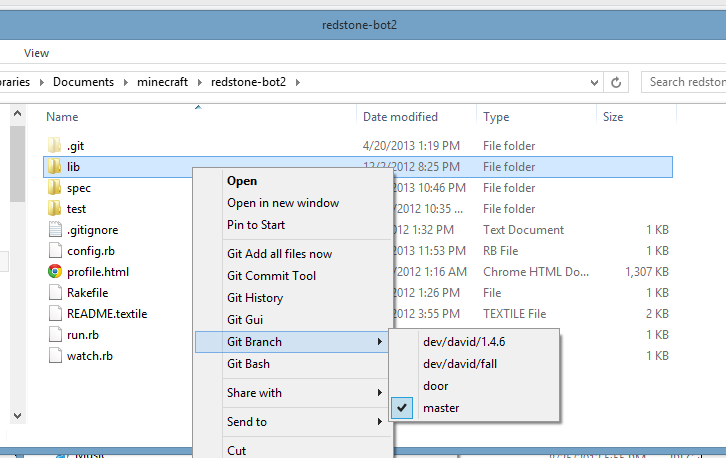Select the config.rb file name
Screen dimensions: 726x458
click(x=91, y=251)
